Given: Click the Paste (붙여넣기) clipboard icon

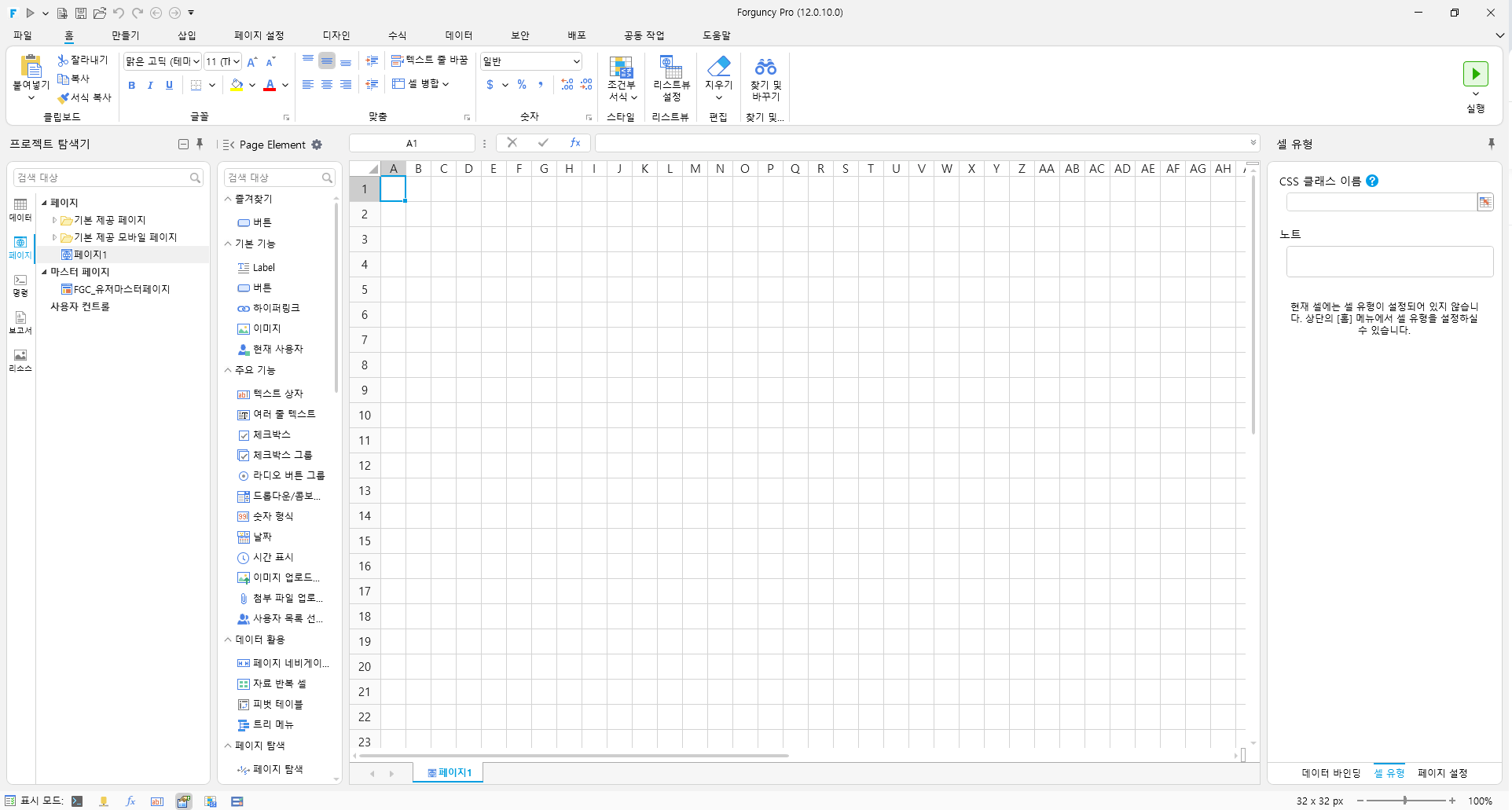Looking at the screenshot, I should 31,66.
